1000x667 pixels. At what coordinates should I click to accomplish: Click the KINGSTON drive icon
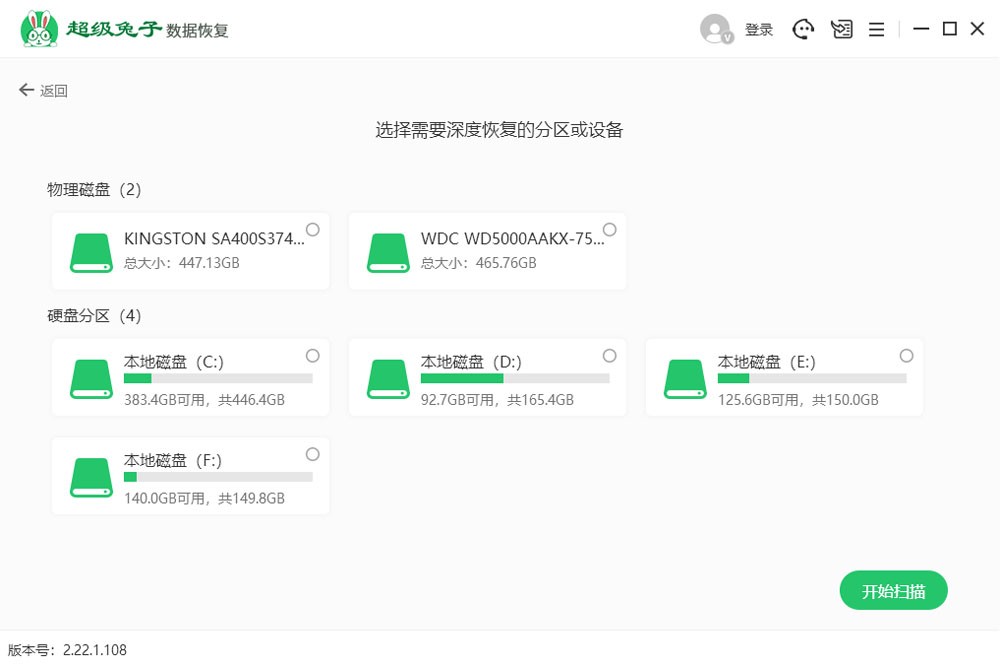[91, 252]
